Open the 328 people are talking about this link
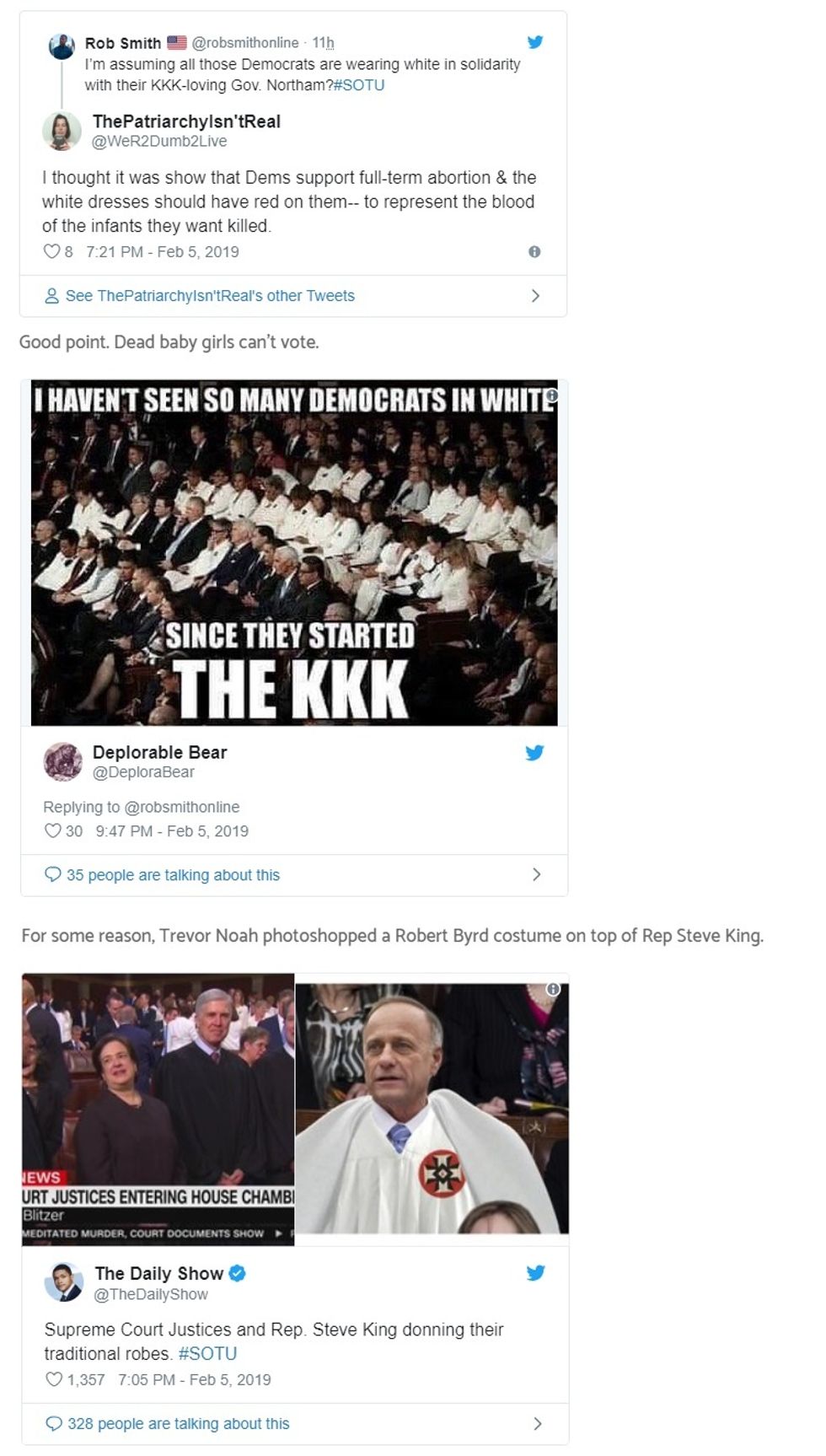 coord(179,1423)
